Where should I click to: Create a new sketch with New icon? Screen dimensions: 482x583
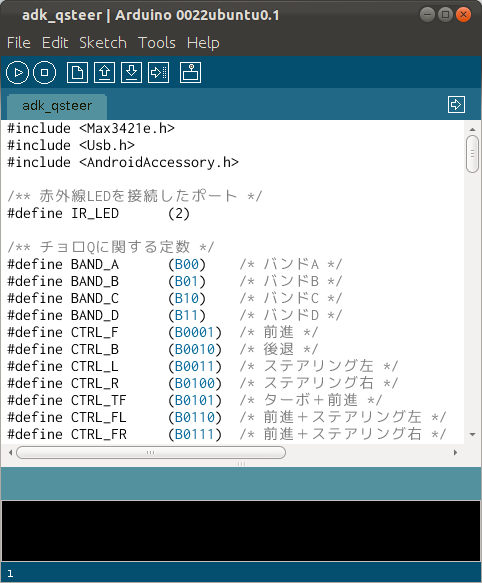77,73
